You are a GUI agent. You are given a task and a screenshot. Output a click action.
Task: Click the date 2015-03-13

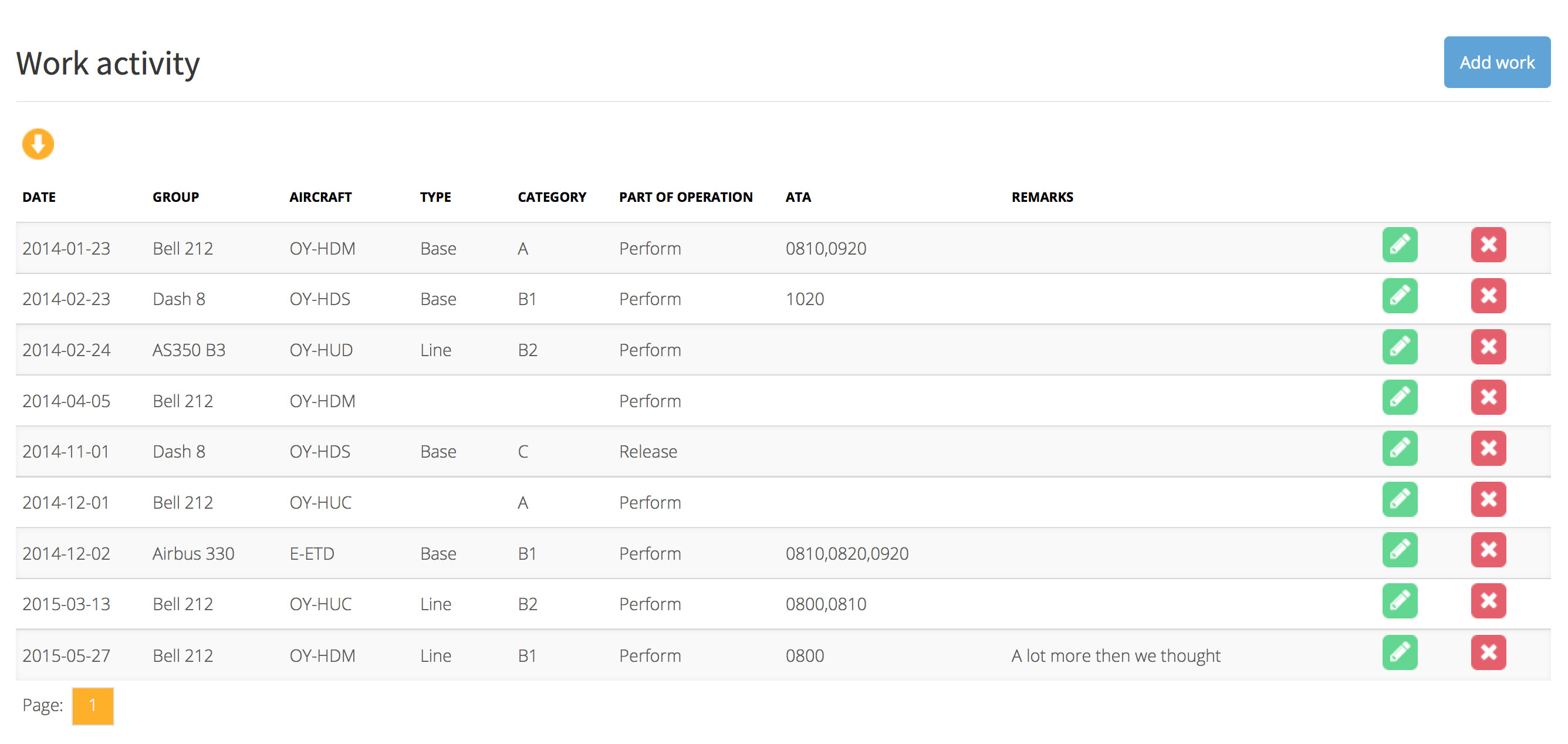pos(66,604)
